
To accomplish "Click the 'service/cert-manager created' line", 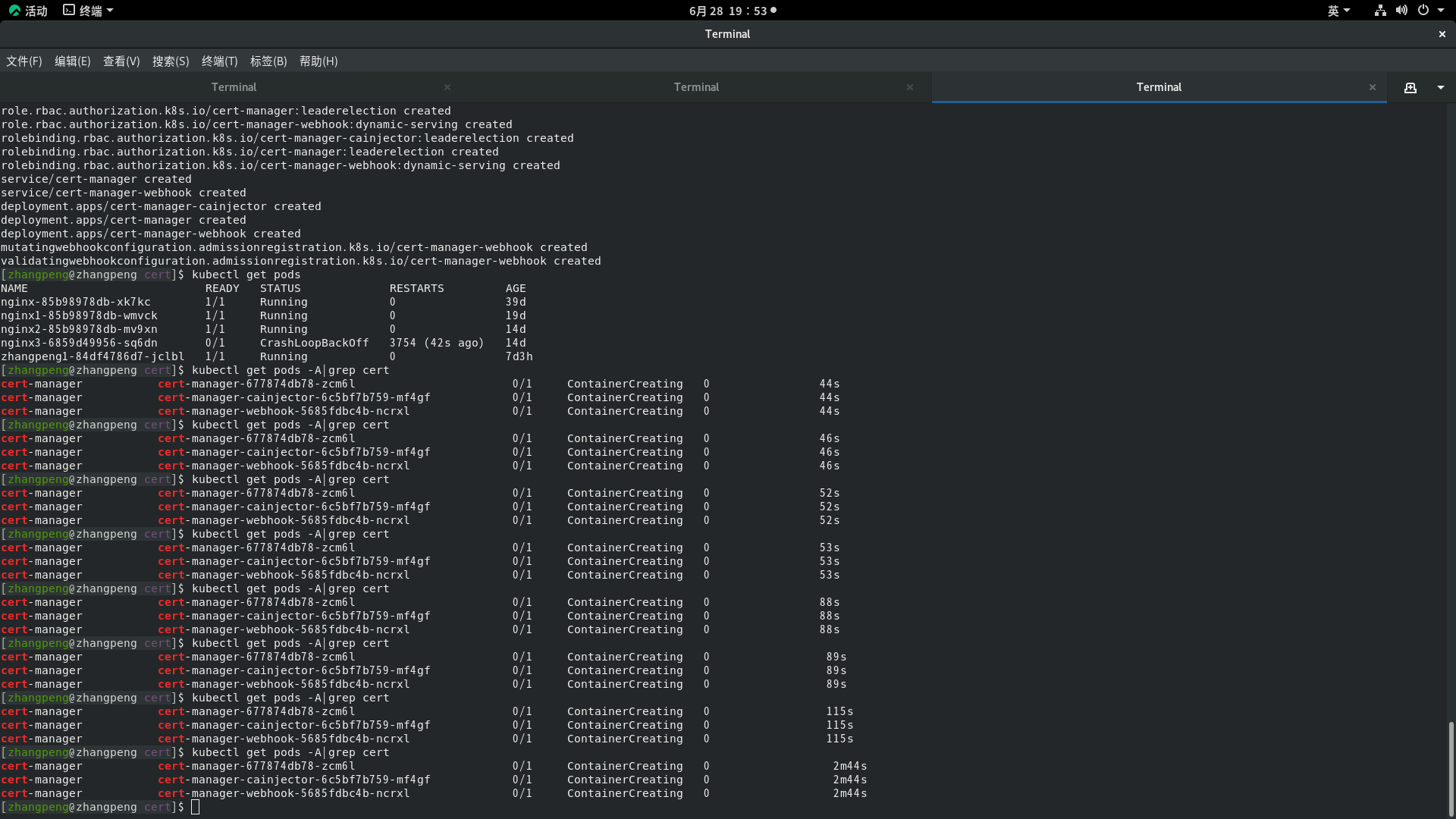I will pos(96,179).
